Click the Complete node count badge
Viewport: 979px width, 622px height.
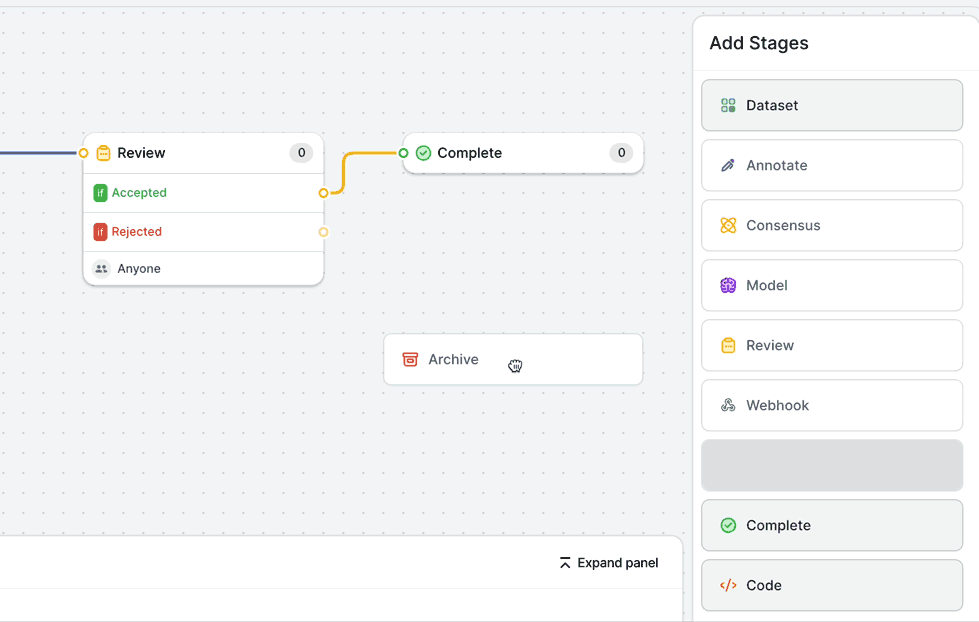click(621, 153)
